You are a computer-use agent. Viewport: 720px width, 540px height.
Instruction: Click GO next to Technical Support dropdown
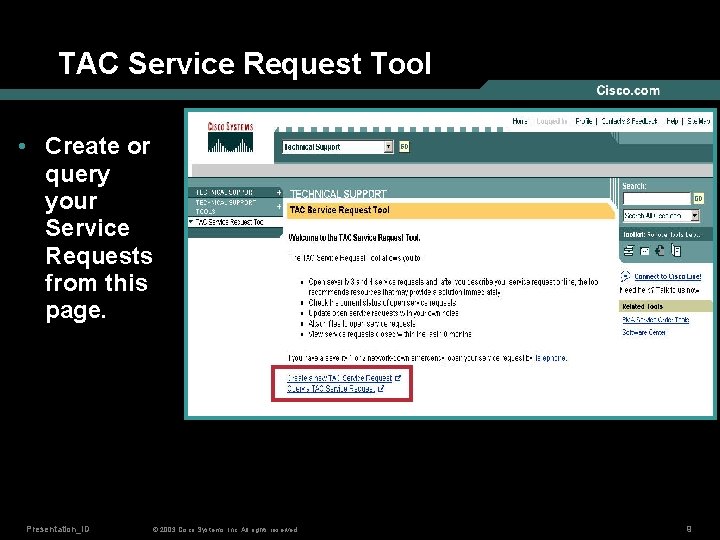point(404,146)
